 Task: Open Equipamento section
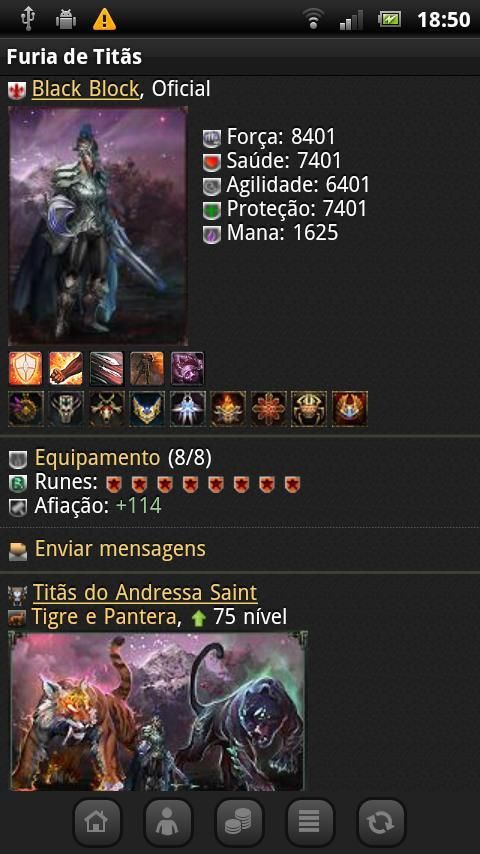tap(98, 458)
